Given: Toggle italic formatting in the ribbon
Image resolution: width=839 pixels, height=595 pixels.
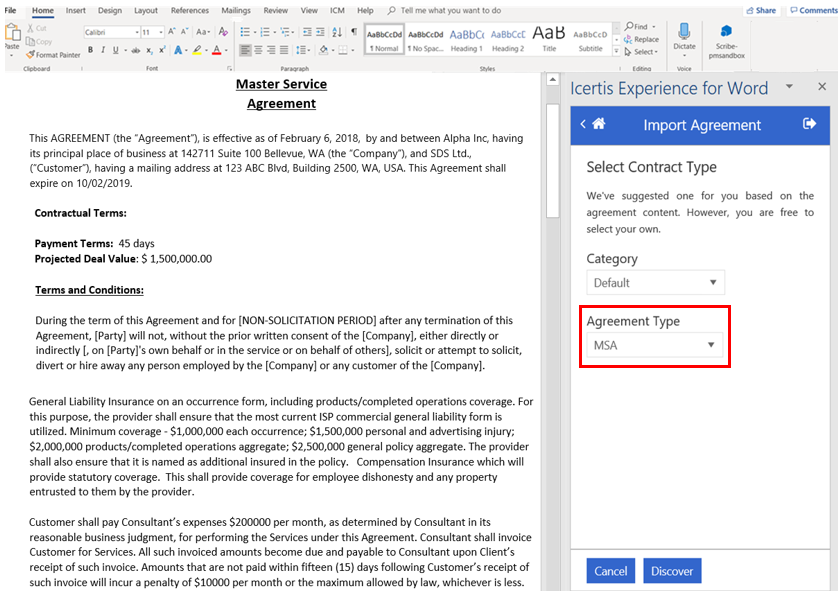Looking at the screenshot, I should (103, 50).
